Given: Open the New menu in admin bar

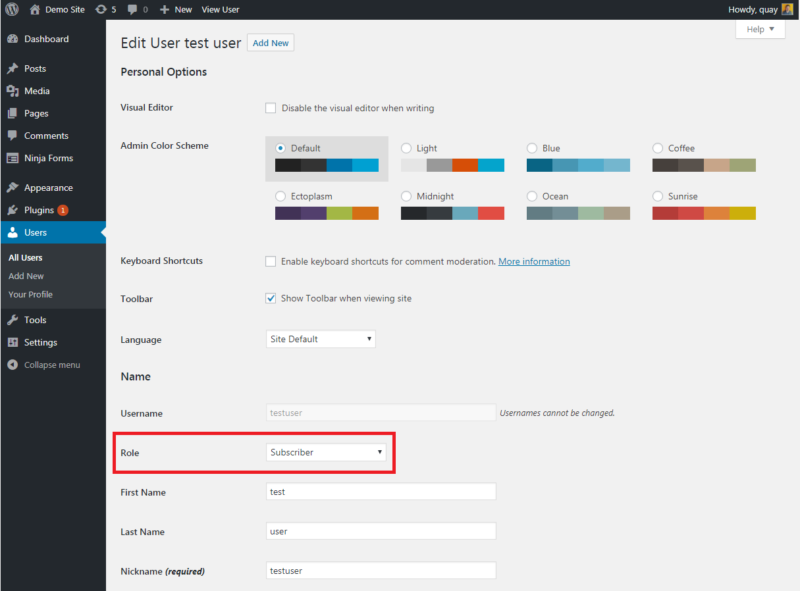Looking at the screenshot, I should click(175, 9).
